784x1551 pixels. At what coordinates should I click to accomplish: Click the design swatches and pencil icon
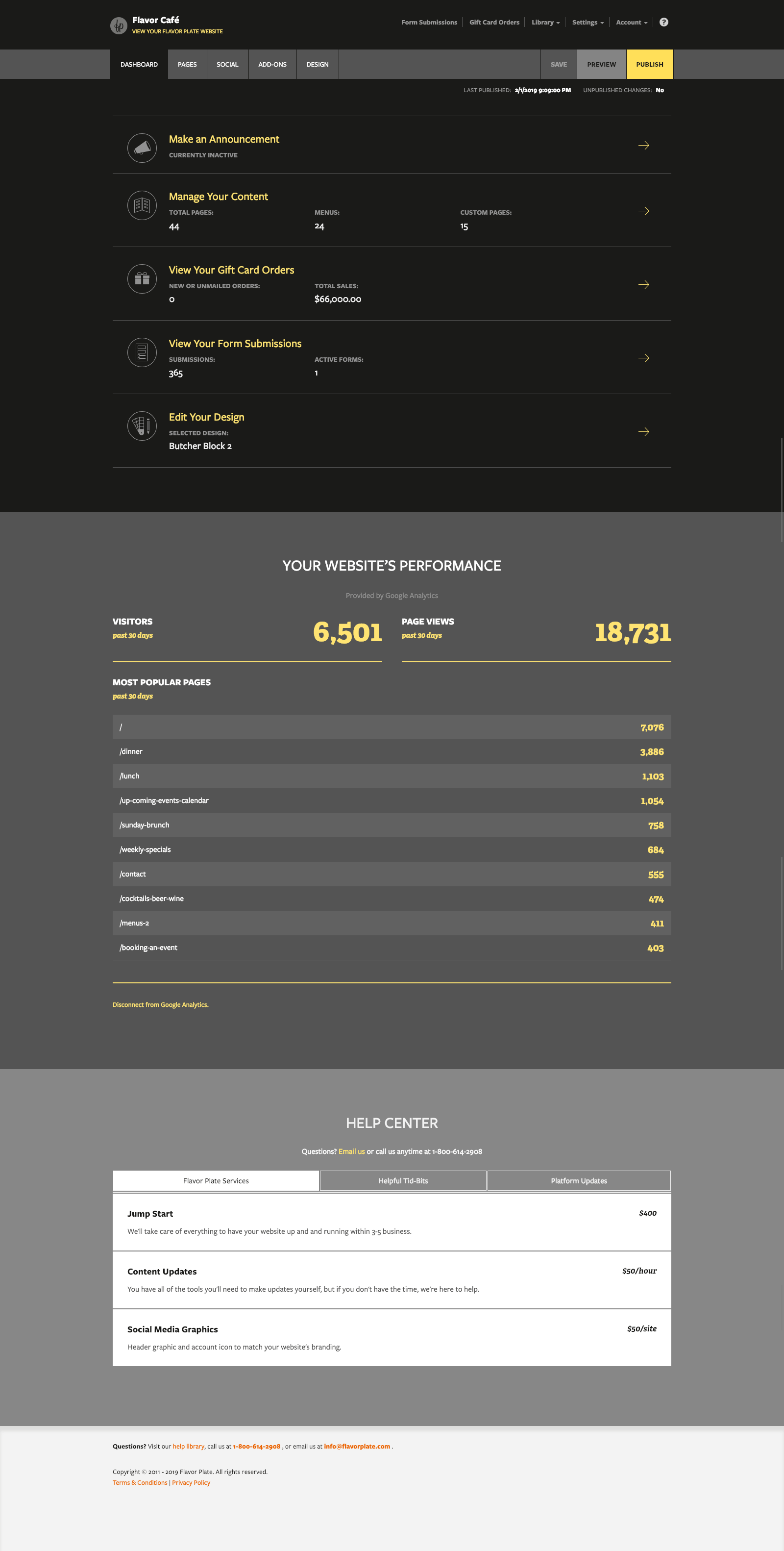(142, 425)
